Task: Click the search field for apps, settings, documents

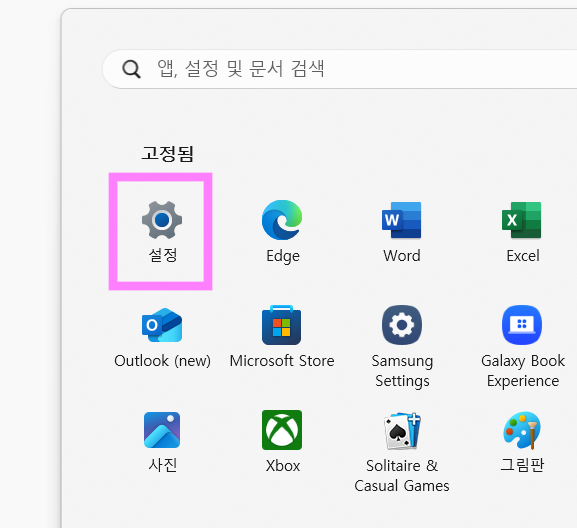Action: point(340,69)
